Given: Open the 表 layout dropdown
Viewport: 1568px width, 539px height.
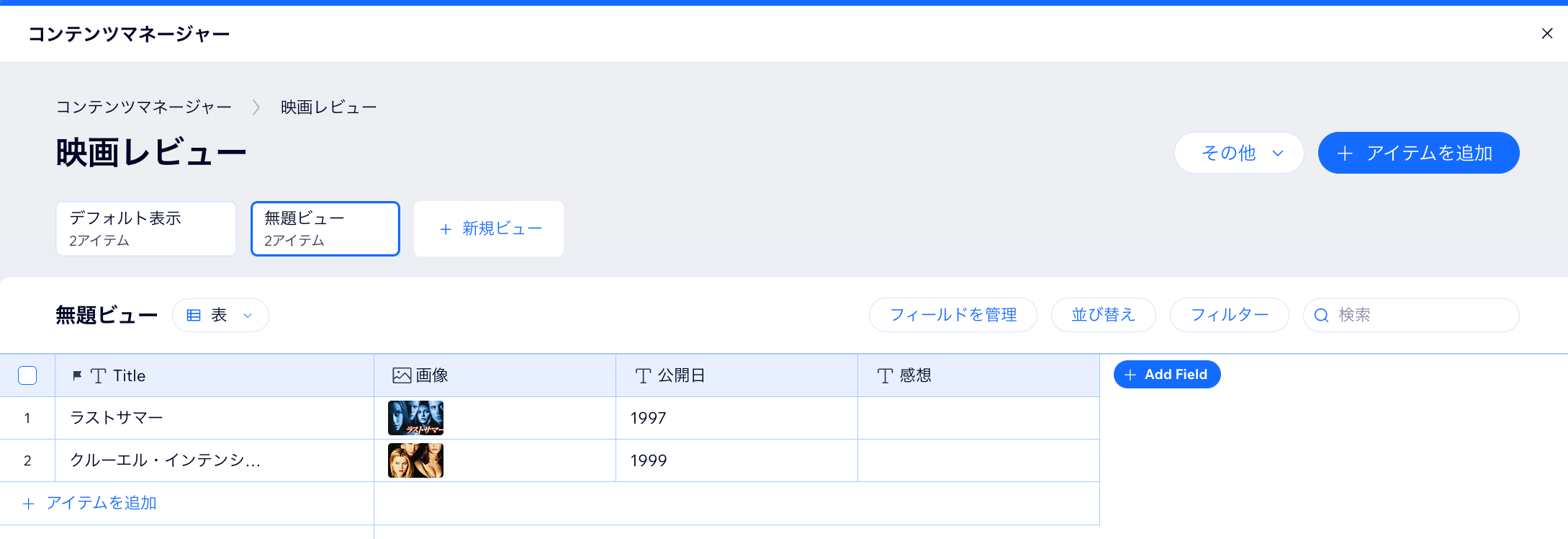Looking at the screenshot, I should 220,315.
